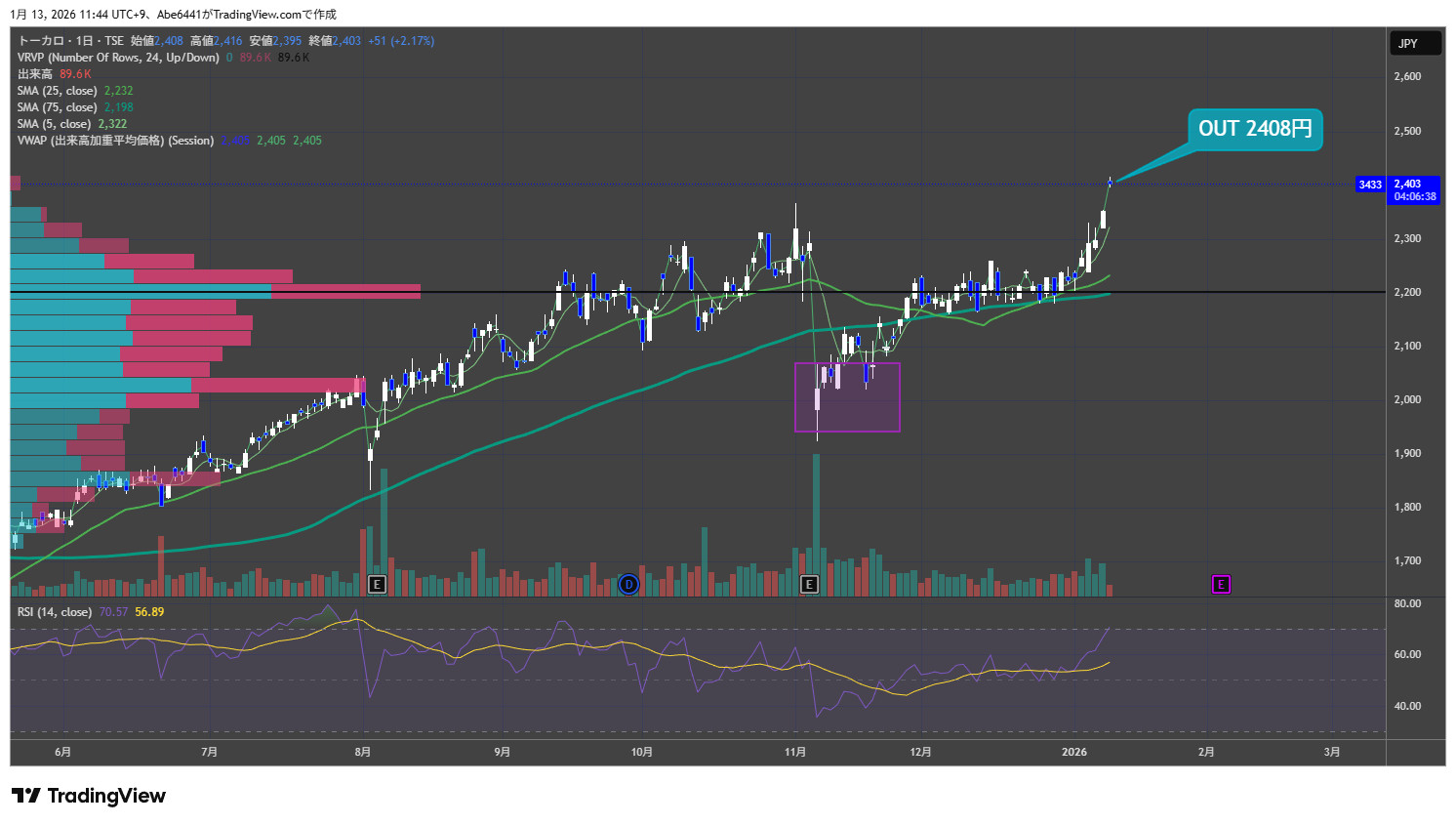Toggle the SMA (5, close) indicator legend
Image resolution: width=1456 pixels, height=825 pixels.
coord(54,124)
